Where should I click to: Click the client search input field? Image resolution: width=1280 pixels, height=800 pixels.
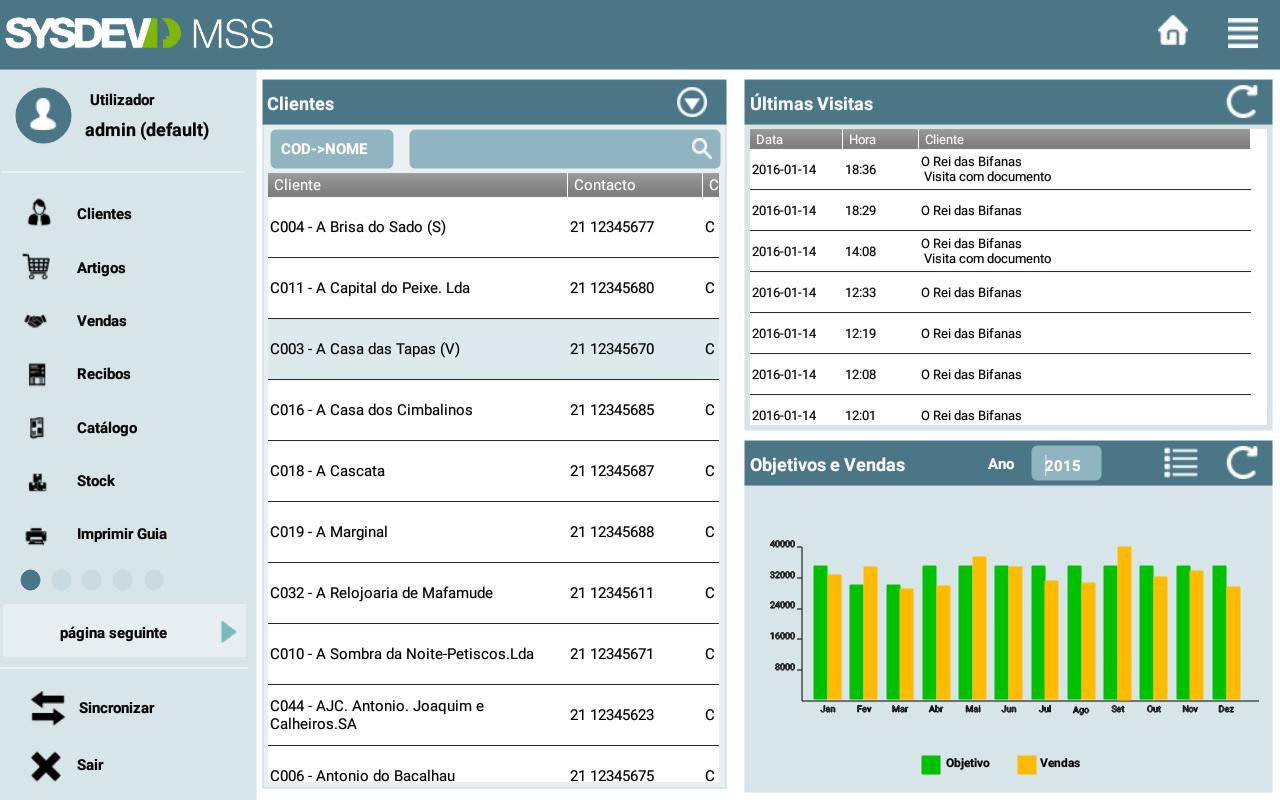(x=564, y=149)
